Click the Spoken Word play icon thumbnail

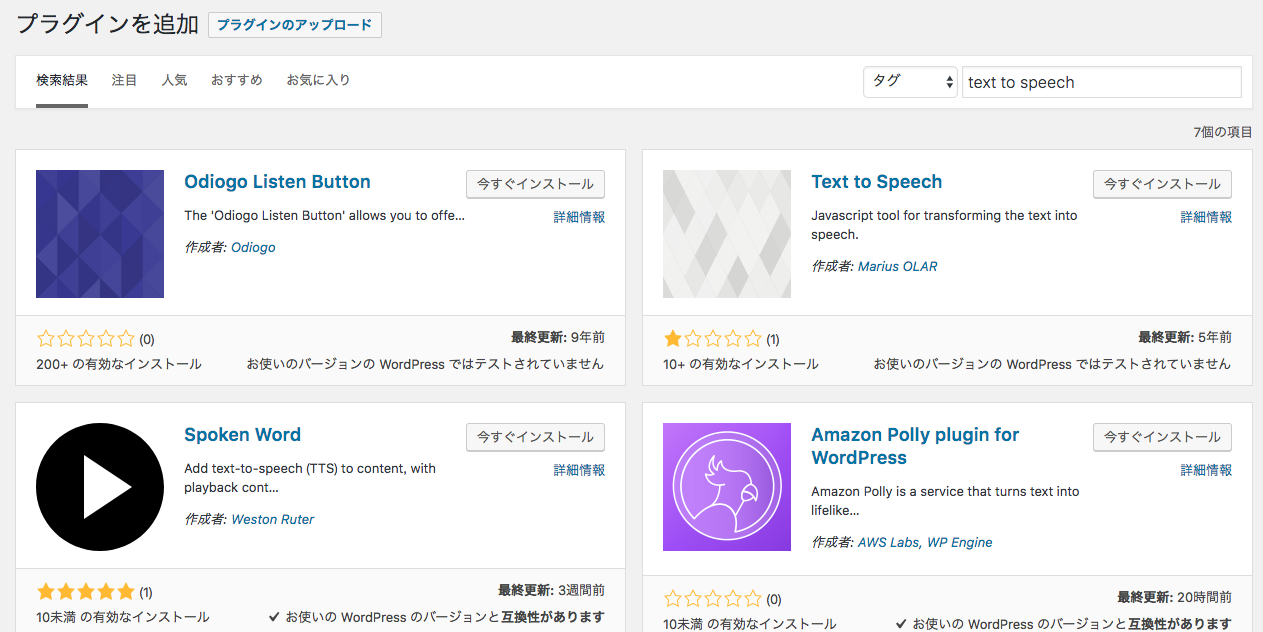click(100, 487)
